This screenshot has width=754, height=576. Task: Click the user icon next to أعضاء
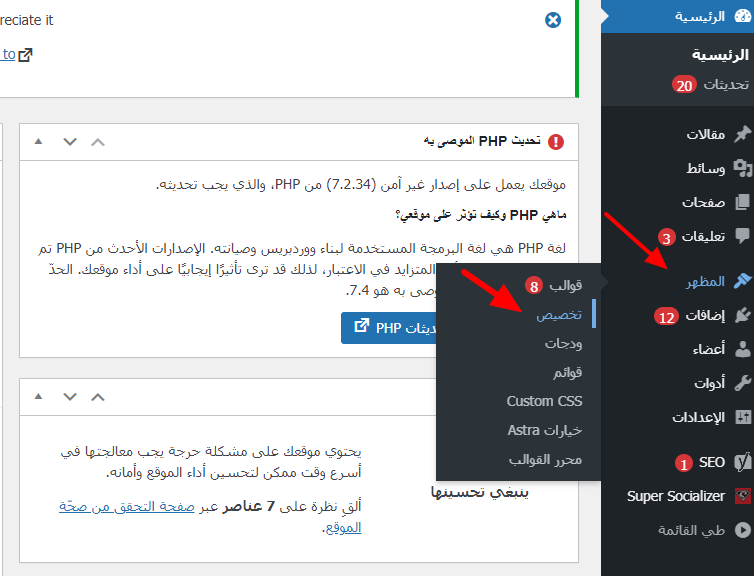tap(743, 349)
